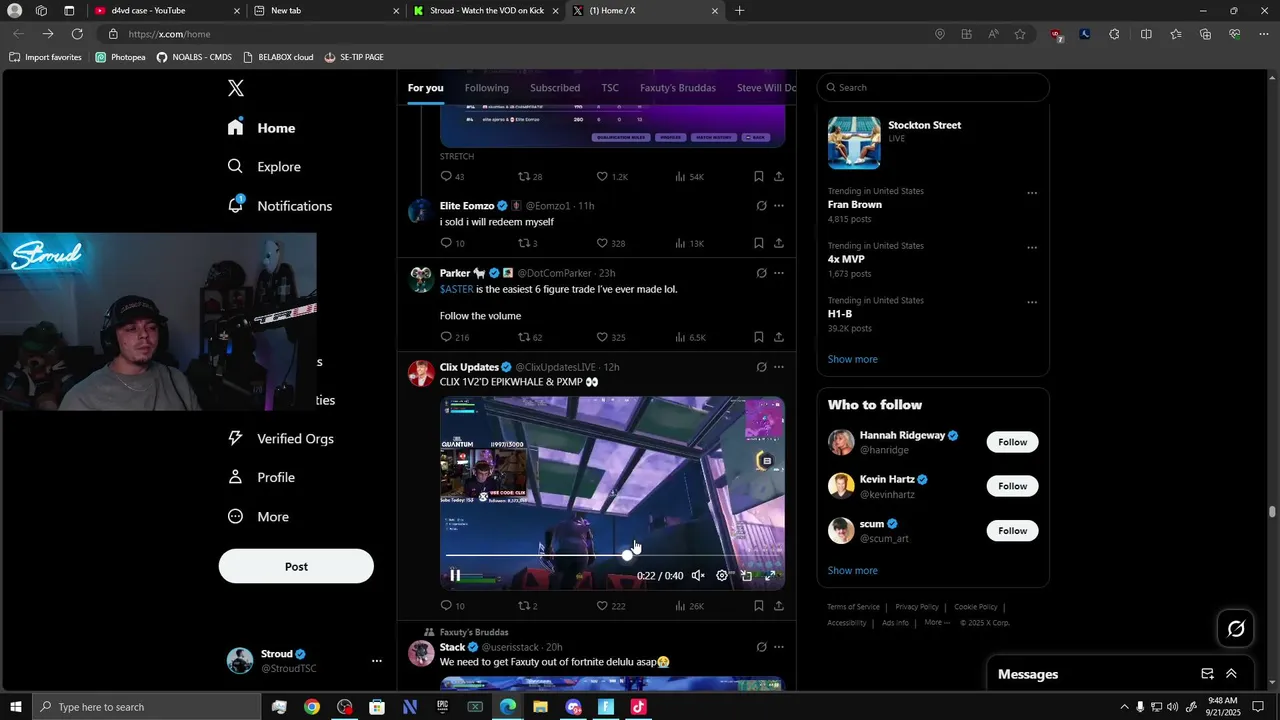Image resolution: width=1280 pixels, height=720 pixels.
Task: Expand the video to fullscreen
Action: point(770,575)
